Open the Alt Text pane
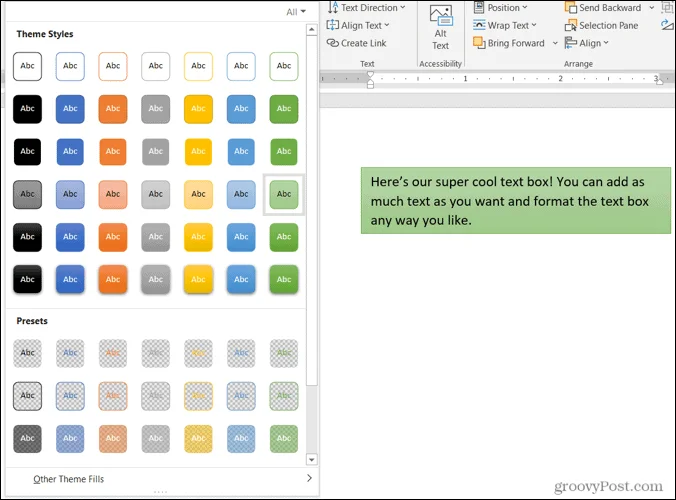This screenshot has width=676, height=500. tap(441, 28)
